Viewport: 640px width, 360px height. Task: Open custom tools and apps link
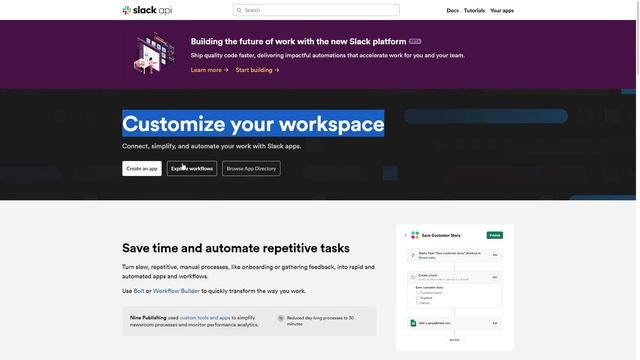pyautogui.click(x=205, y=318)
